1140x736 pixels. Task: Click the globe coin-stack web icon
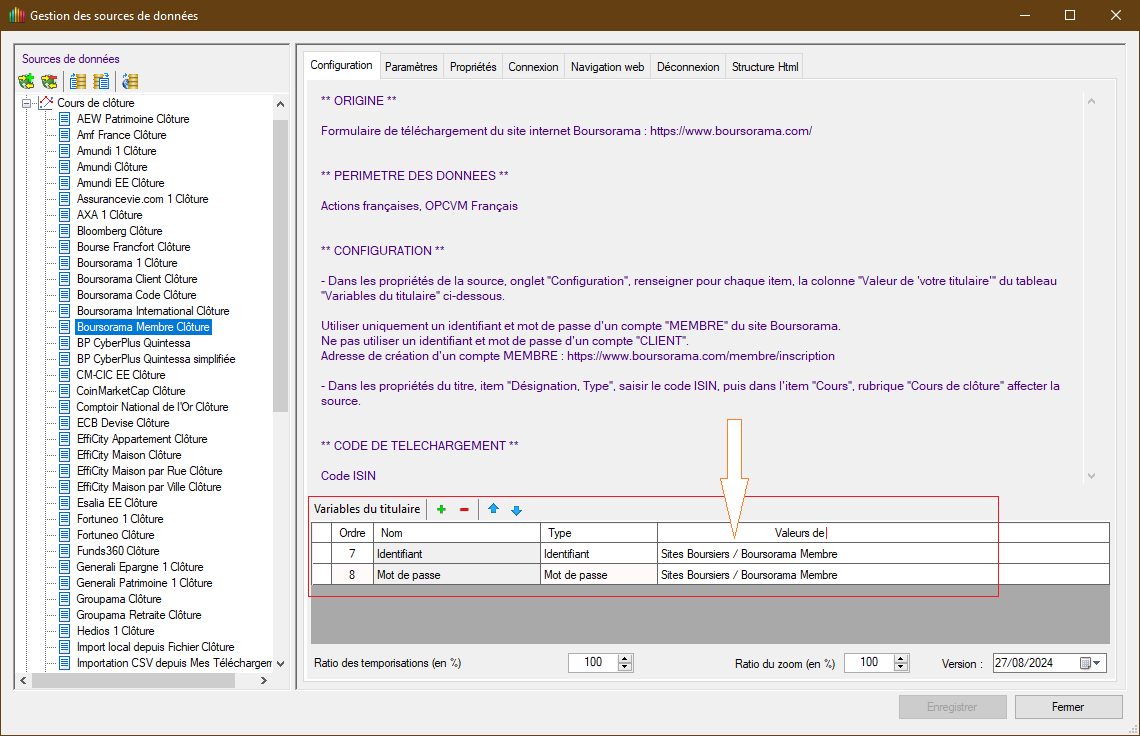129,81
